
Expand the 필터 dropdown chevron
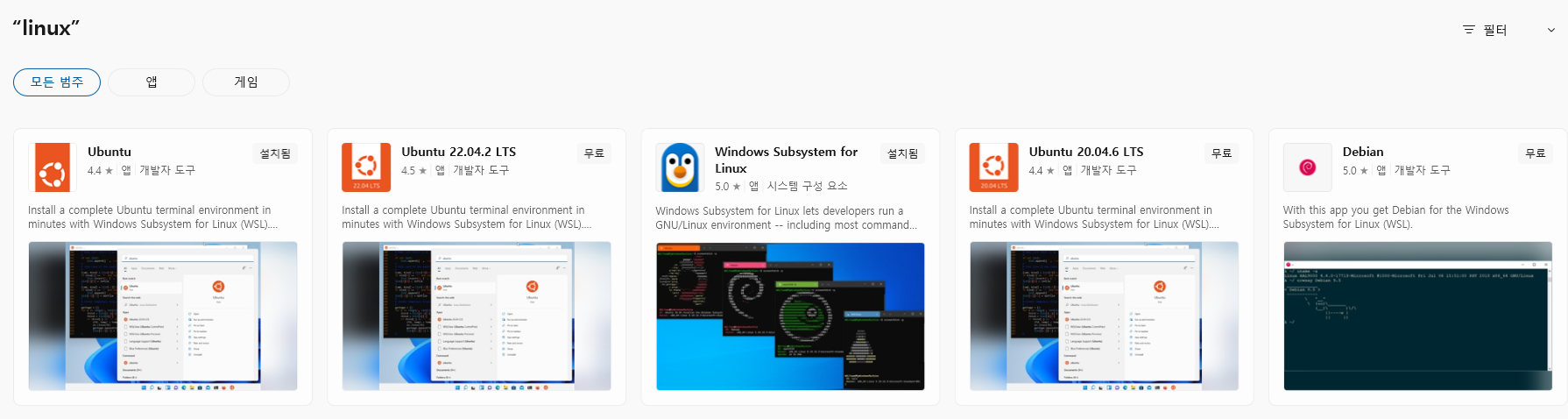tap(1551, 30)
